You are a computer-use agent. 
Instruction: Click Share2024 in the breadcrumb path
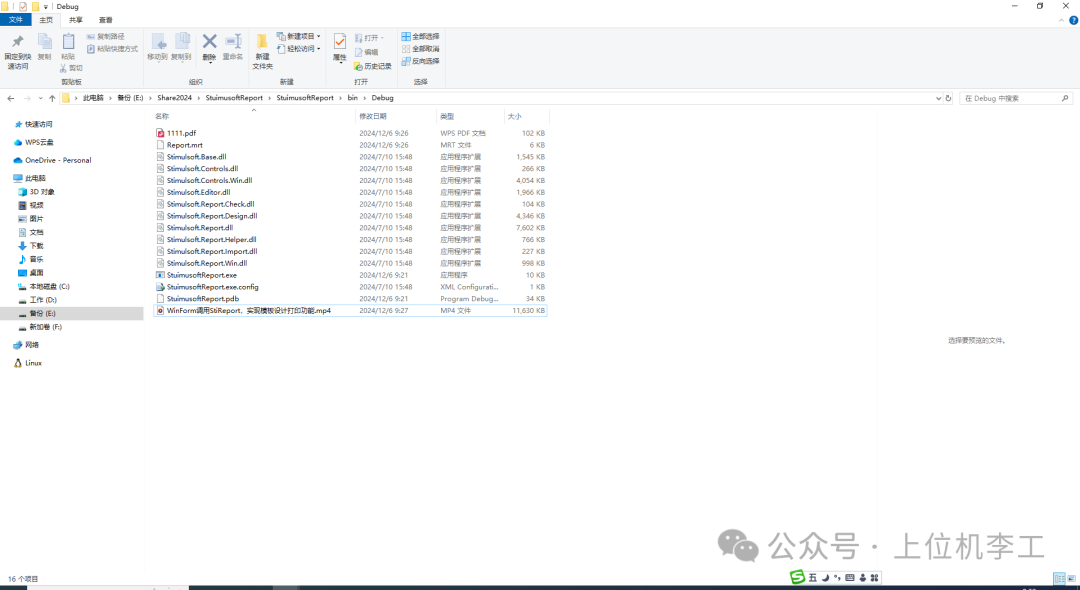pyautogui.click(x=174, y=98)
